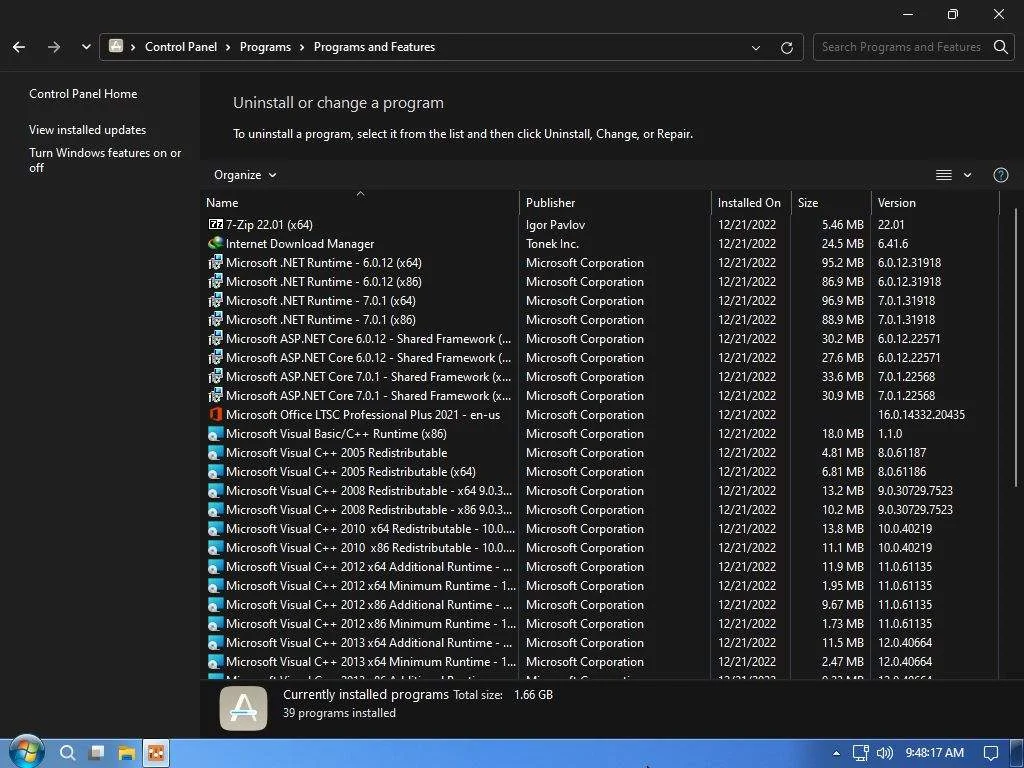Open File Explorer from the taskbar
Screen dimensions: 1024x768
pyautogui.click(x=126, y=753)
